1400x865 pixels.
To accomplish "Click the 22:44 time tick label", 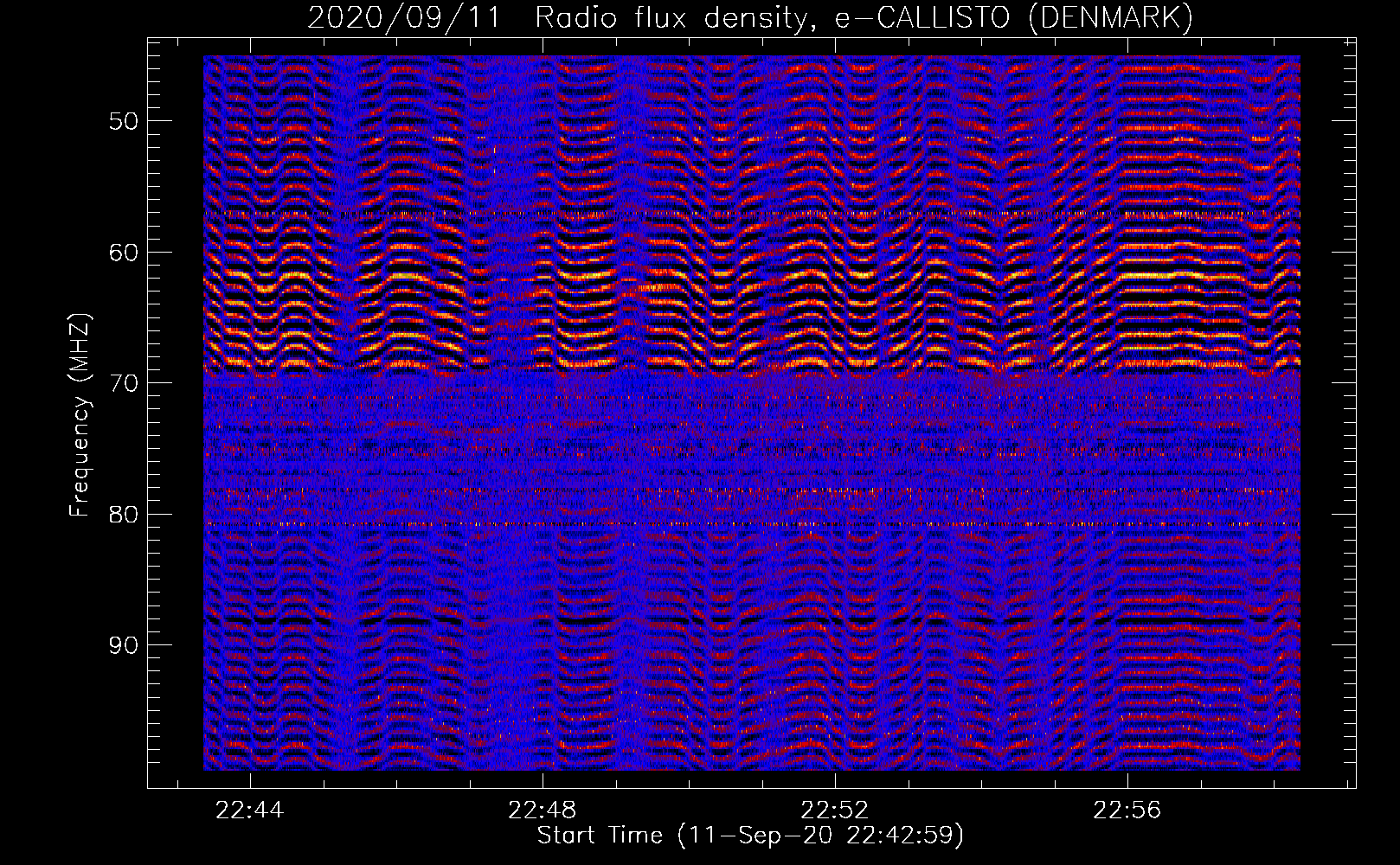I will pyautogui.click(x=250, y=811).
